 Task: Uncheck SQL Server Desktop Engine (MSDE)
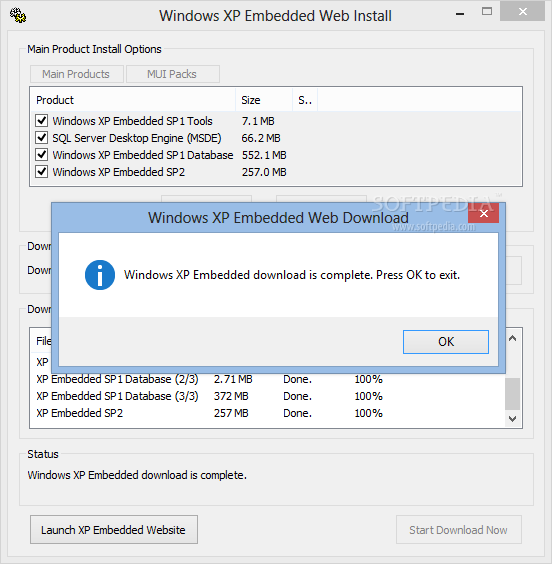point(42,137)
